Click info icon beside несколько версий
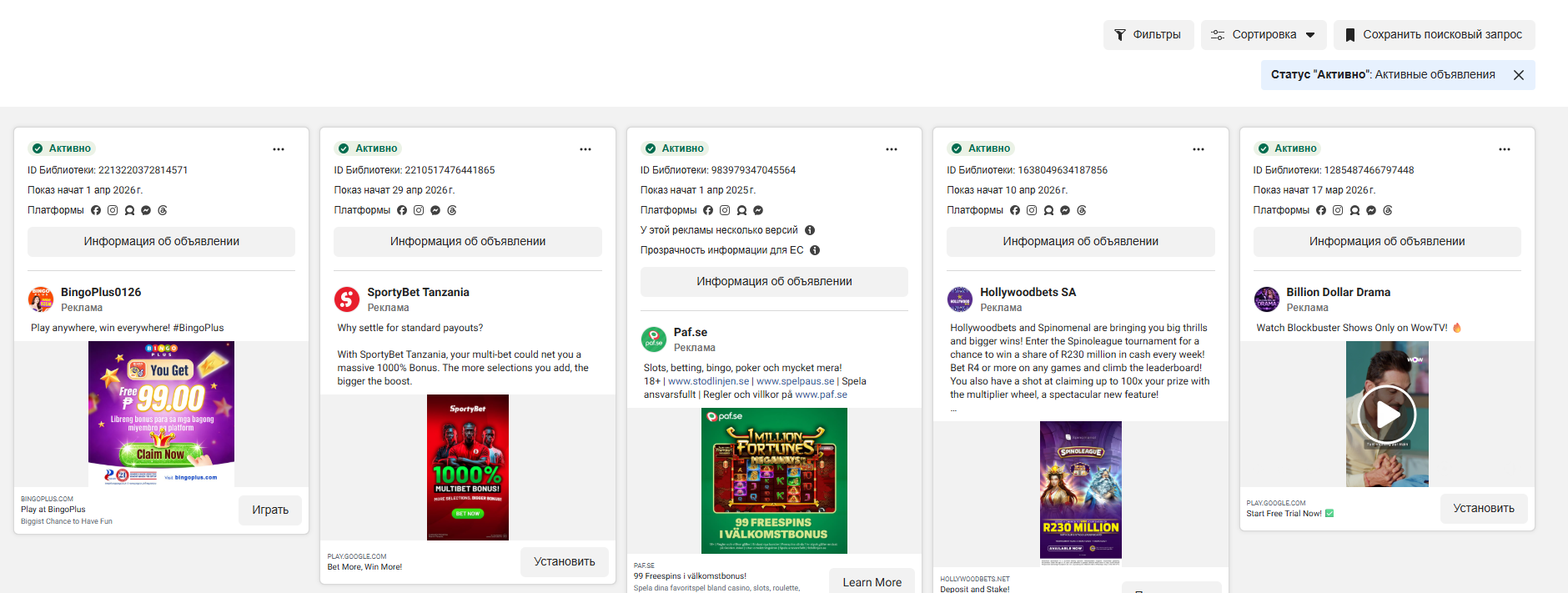 [810, 230]
